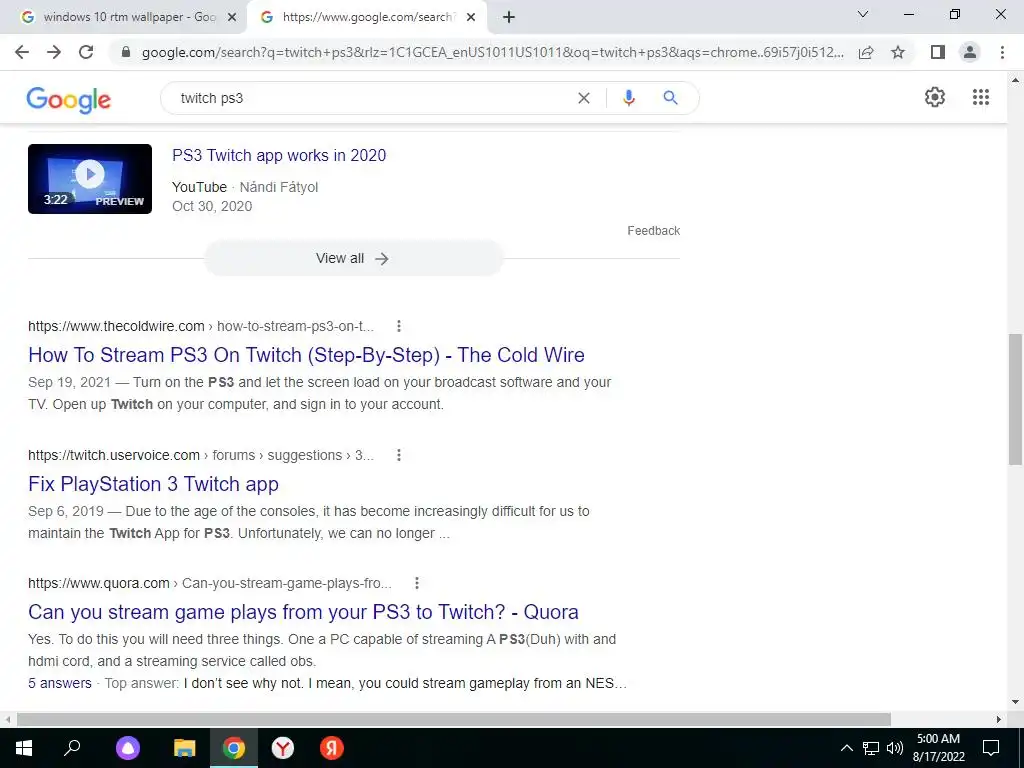Click the https://twitch.uservoice.com breadcrumb
This screenshot has width=1024, height=768.
point(114,455)
